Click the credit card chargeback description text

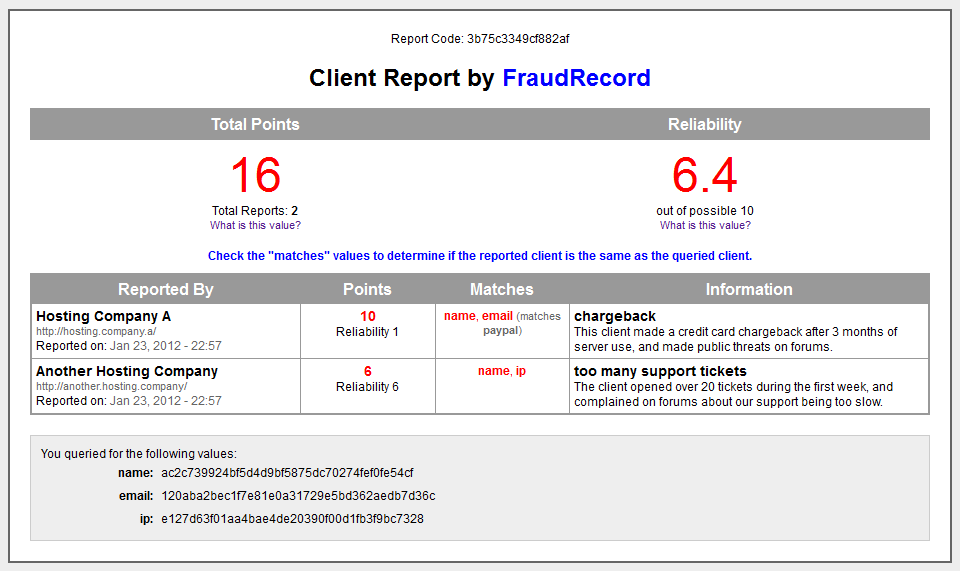pos(735,339)
